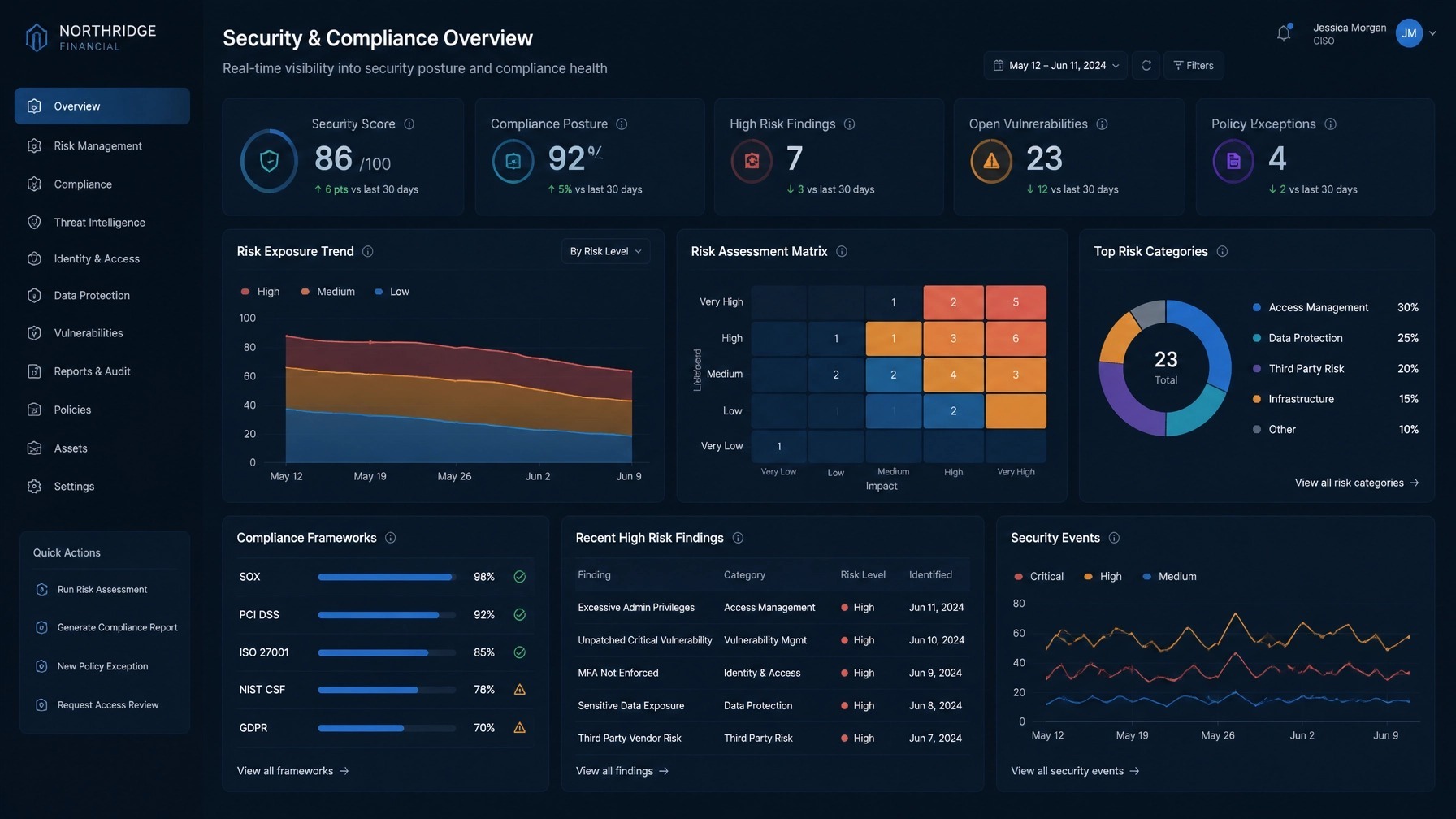Viewport: 1456px width, 819px height.
Task: Open the notifications bell
Action: tap(1284, 33)
